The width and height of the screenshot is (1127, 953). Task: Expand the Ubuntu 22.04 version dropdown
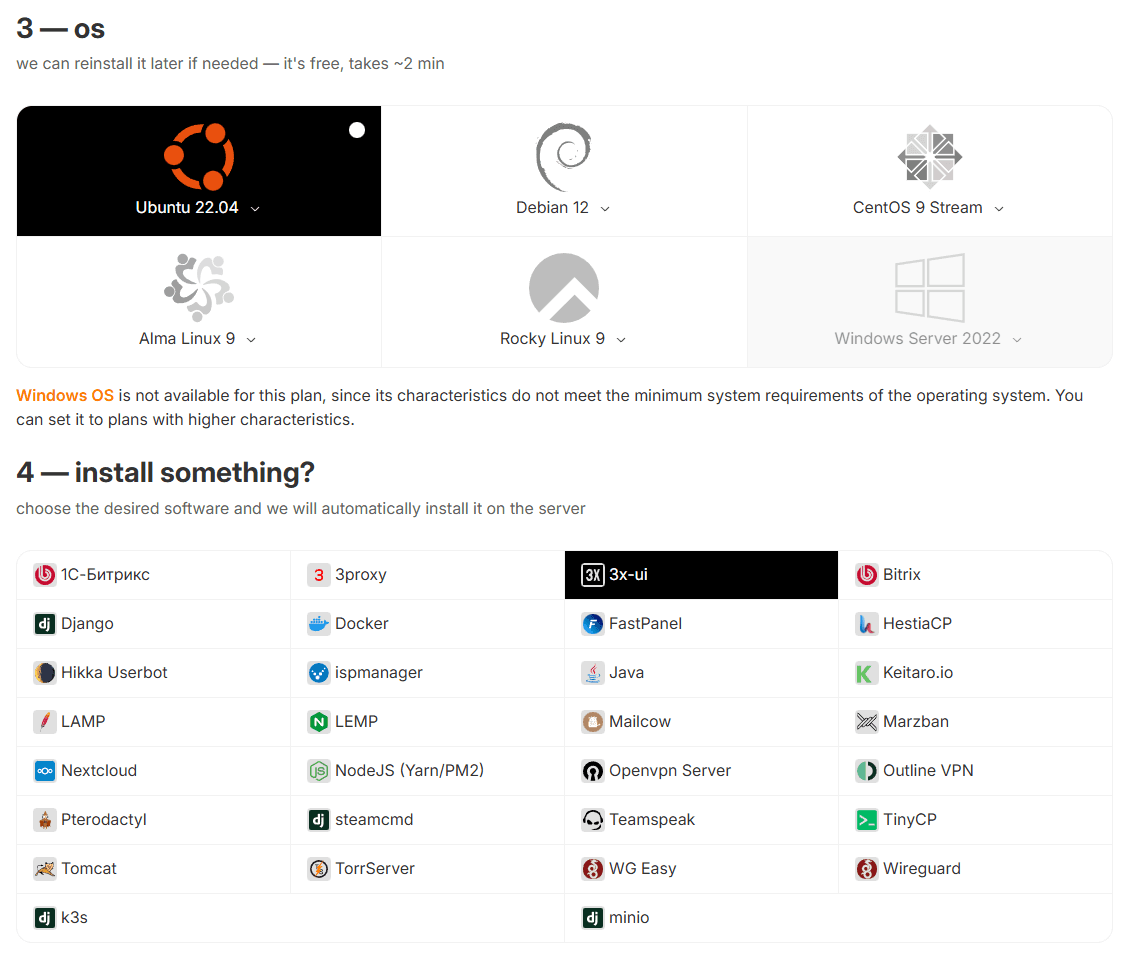pos(255,209)
